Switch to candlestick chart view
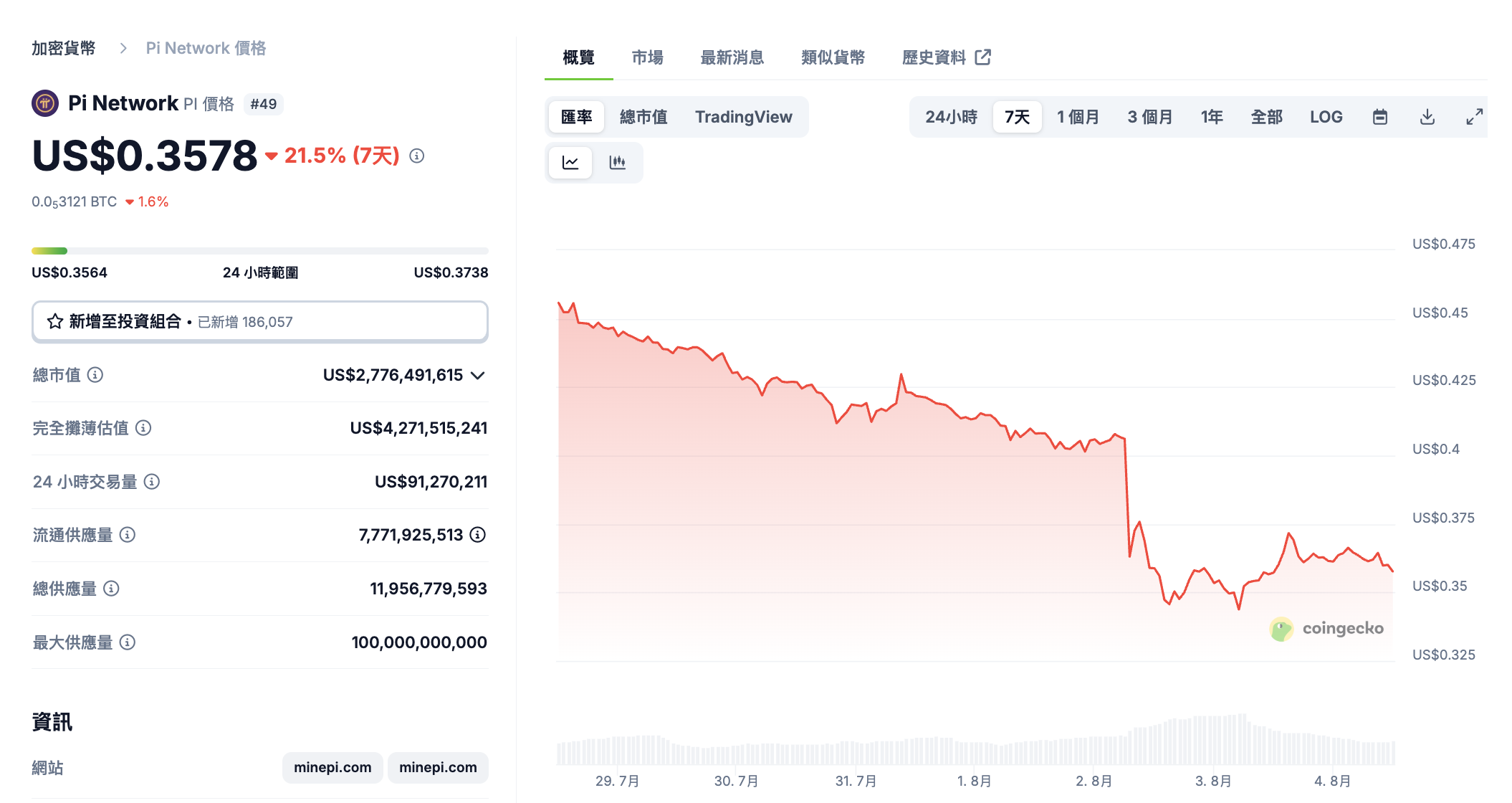 click(x=617, y=163)
